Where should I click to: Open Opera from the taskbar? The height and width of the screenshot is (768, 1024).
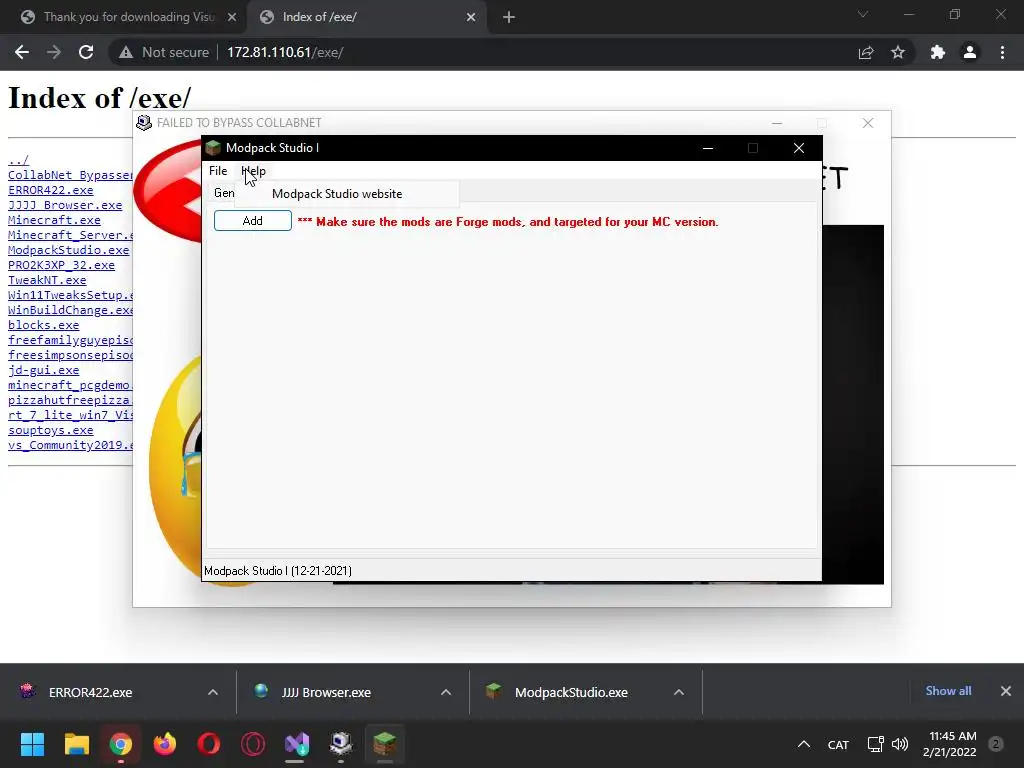point(209,744)
